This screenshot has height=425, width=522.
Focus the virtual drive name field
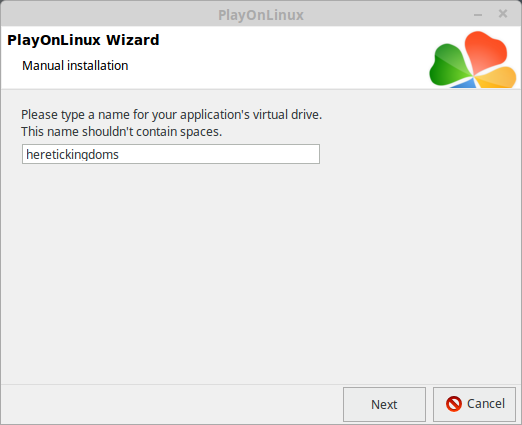(x=171, y=154)
